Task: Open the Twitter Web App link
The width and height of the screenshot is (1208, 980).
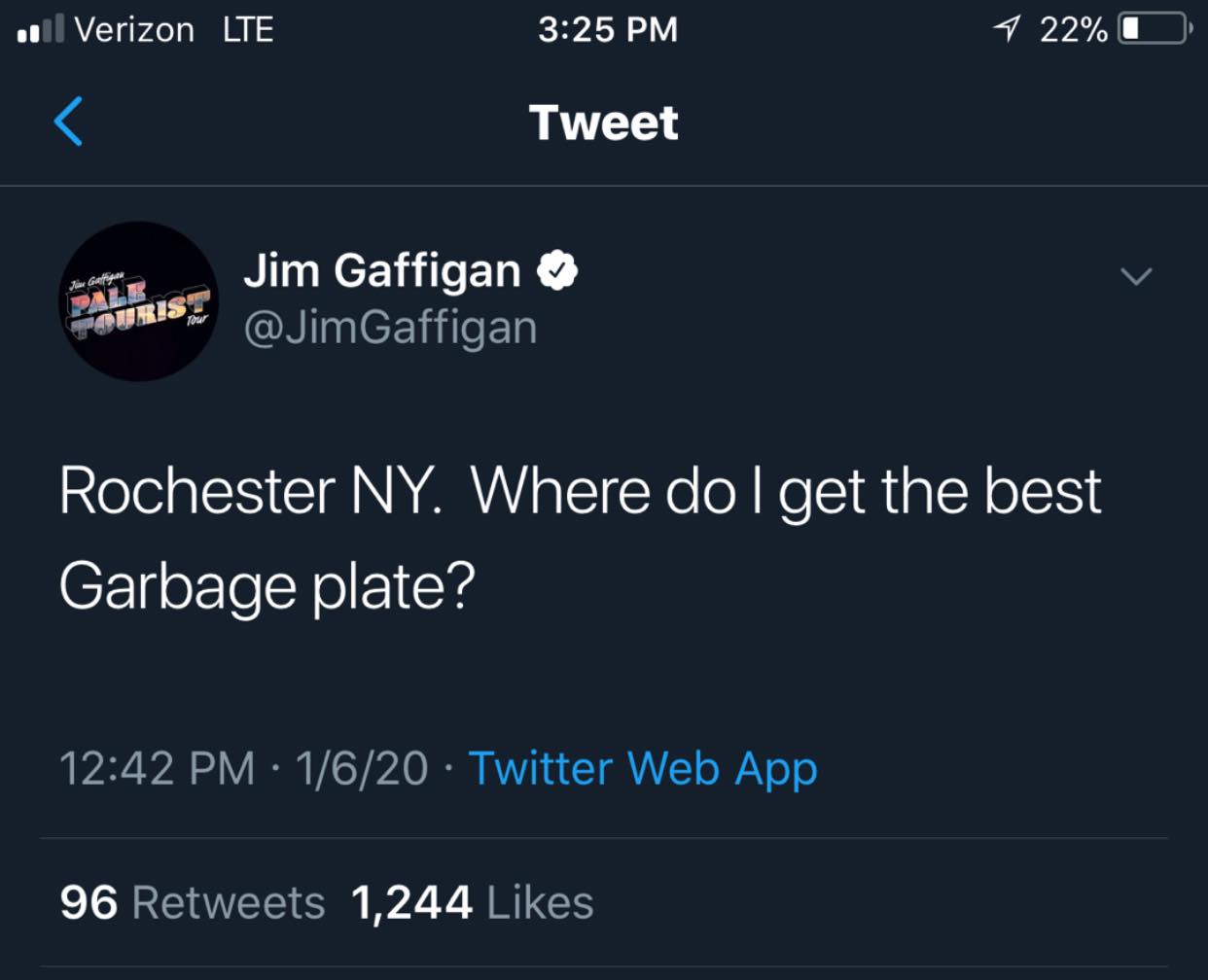Action: [643, 768]
